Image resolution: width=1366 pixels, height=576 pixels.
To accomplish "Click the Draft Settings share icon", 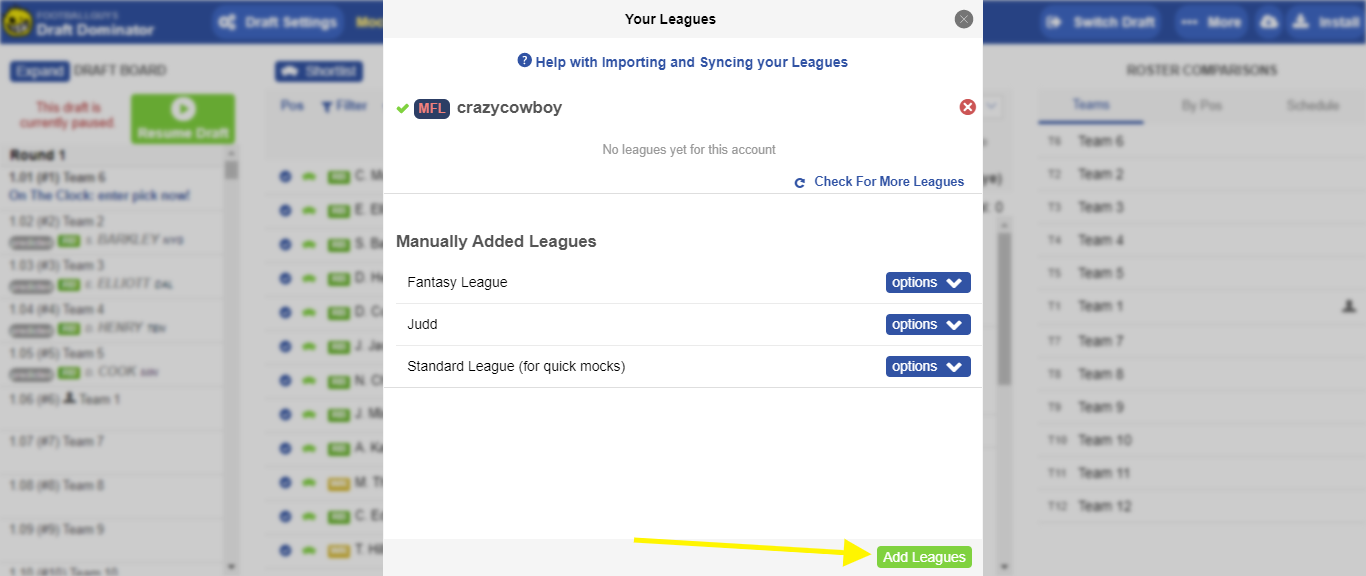I will click(228, 22).
